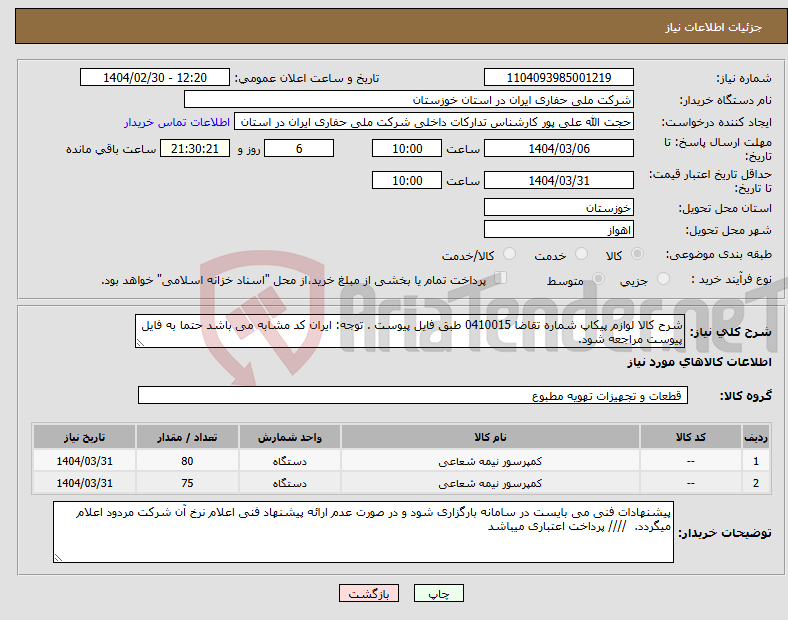Click the remaining days field showing 6

coord(299,149)
